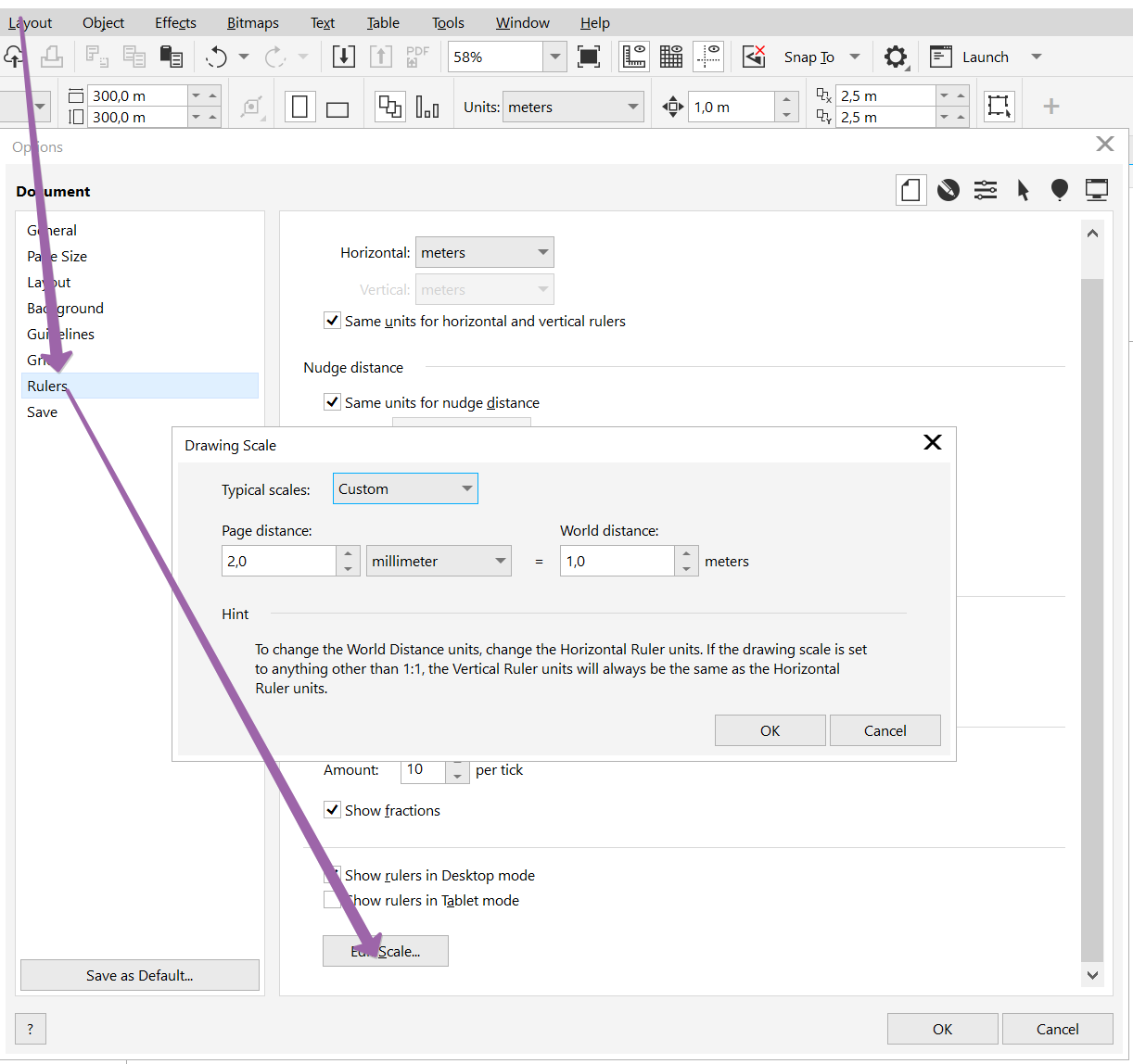Confirm Drawing Scale with OK
The height and width of the screenshot is (1064, 1133).
pyautogui.click(x=770, y=730)
